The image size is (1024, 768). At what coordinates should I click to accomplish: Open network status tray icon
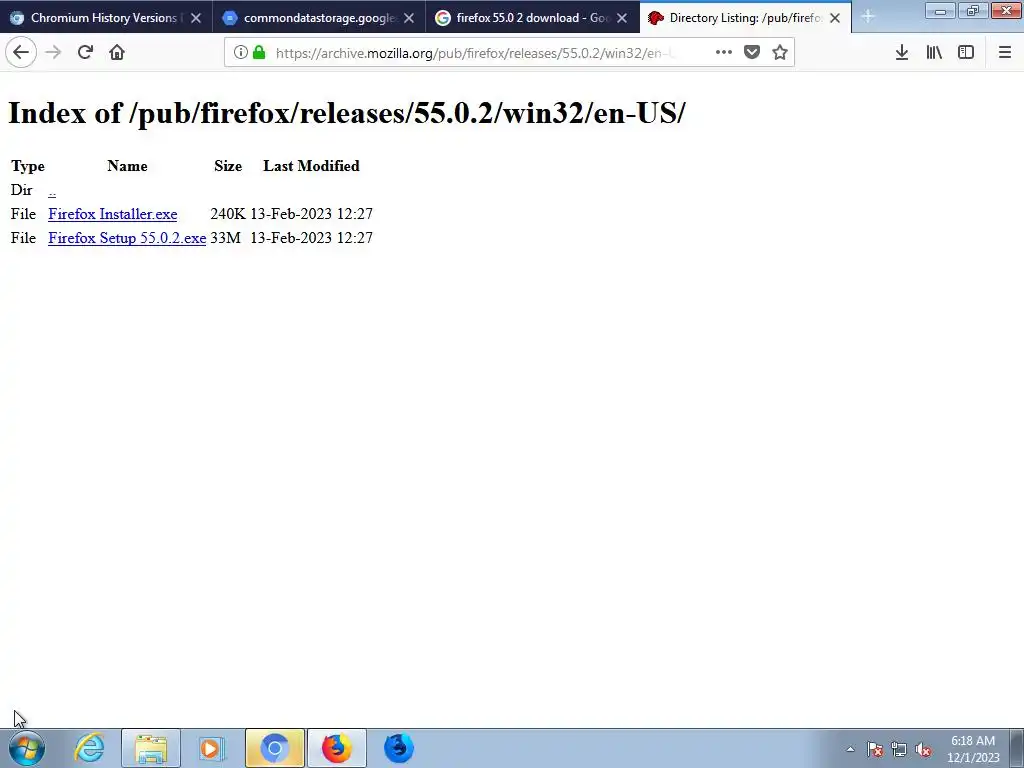coord(899,749)
